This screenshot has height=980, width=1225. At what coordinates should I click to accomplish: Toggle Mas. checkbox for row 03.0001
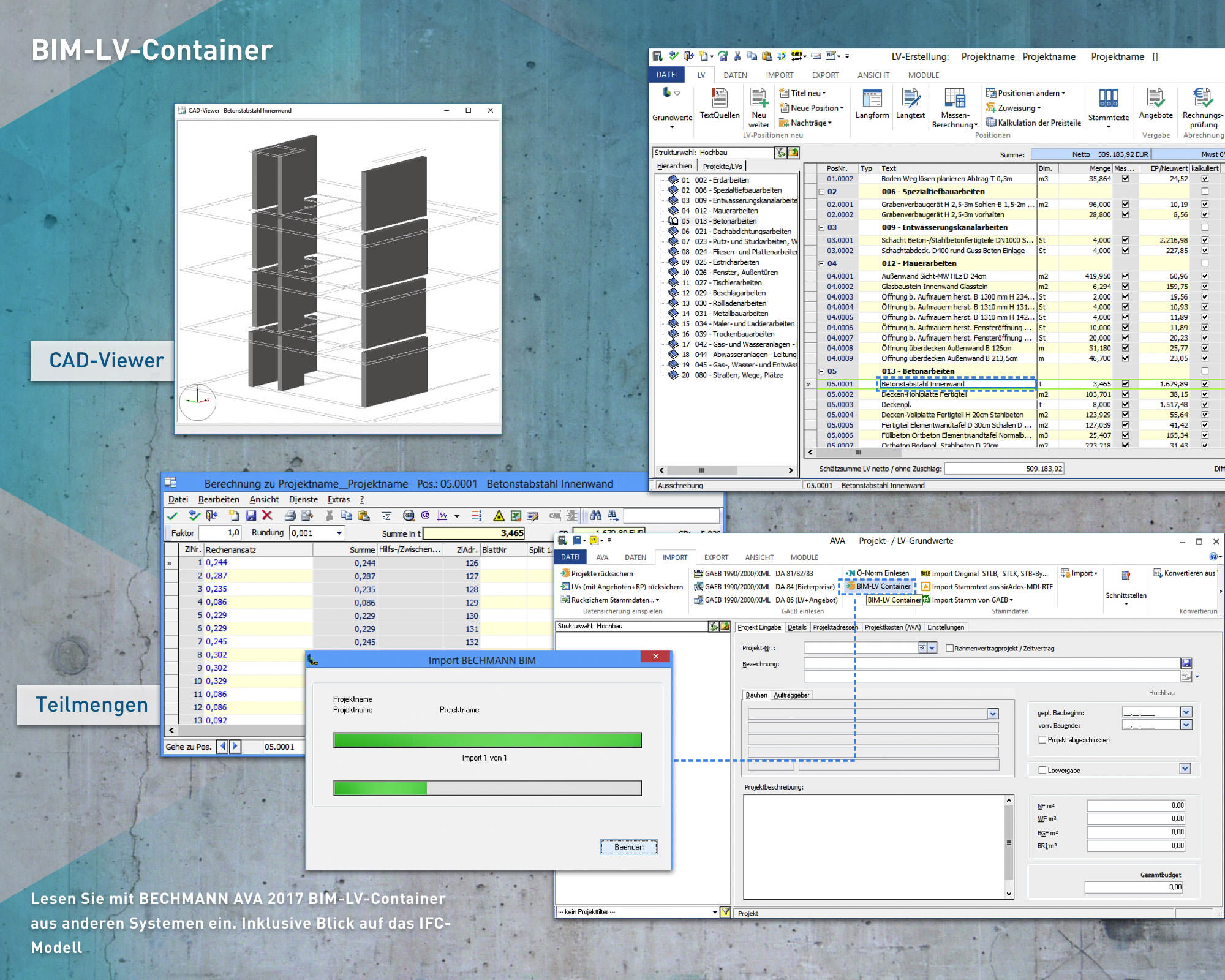coord(1125,240)
